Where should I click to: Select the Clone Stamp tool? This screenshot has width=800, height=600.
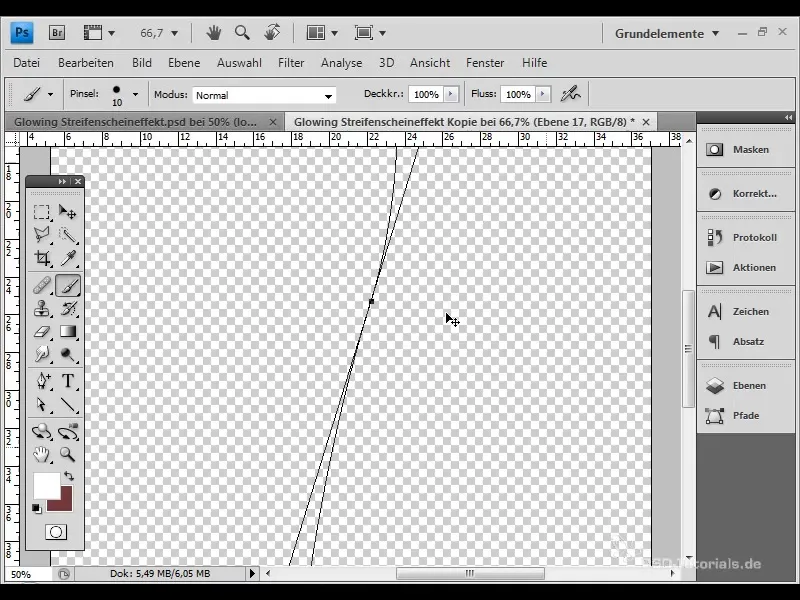coord(42,309)
